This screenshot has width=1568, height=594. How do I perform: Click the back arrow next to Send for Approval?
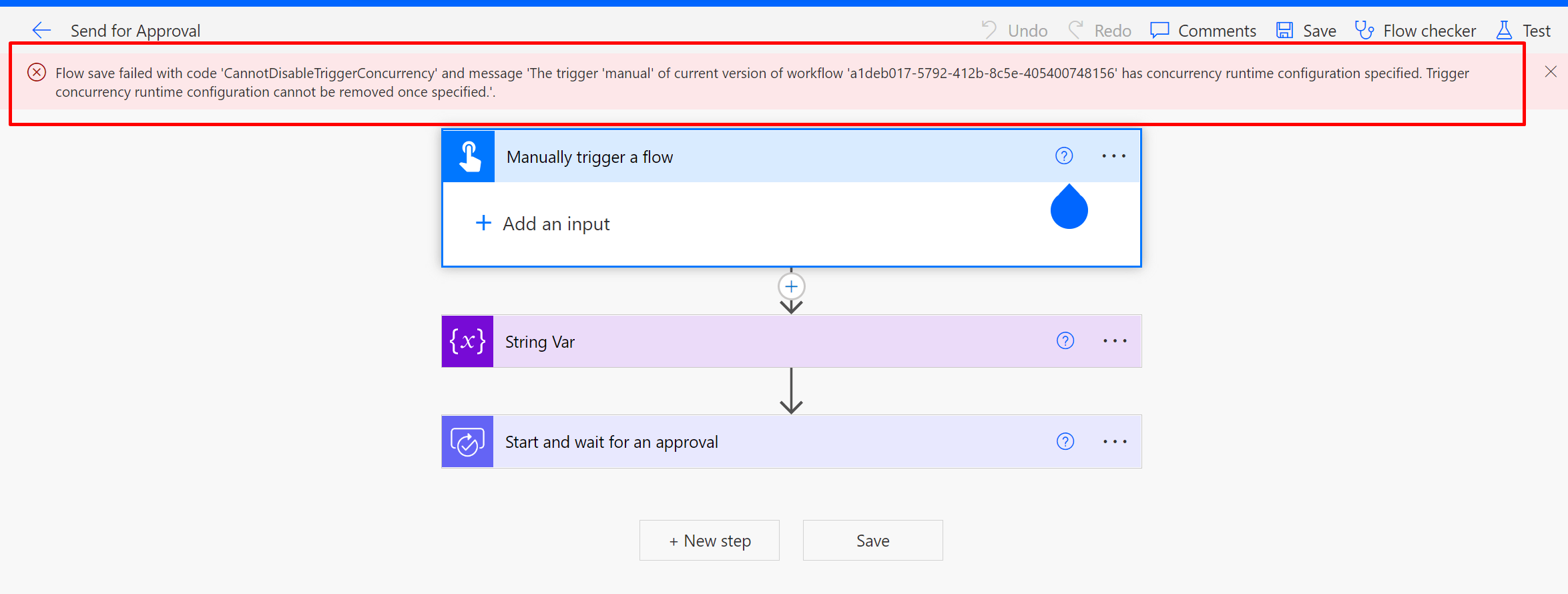pos(41,30)
